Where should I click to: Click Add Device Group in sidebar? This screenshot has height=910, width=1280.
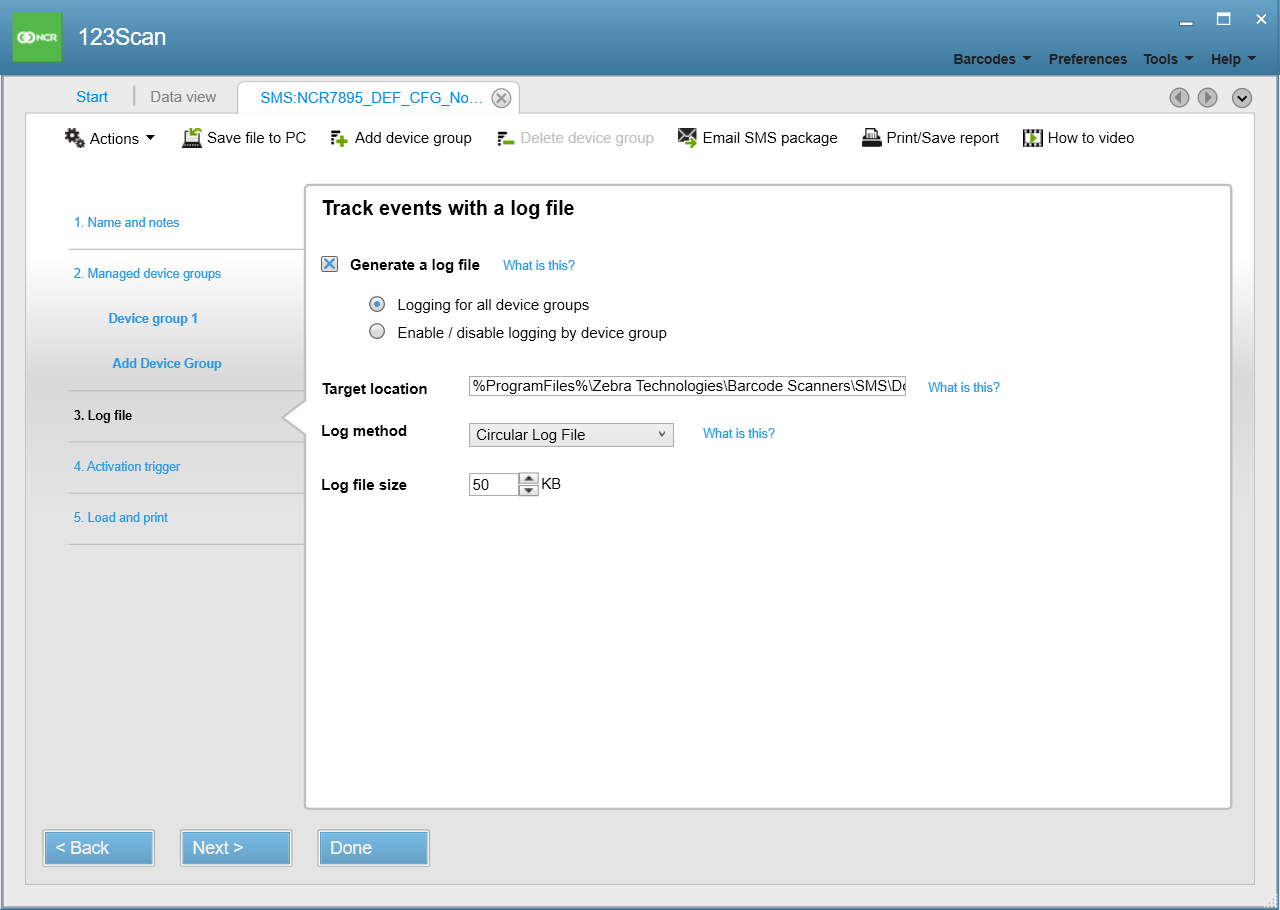point(167,363)
